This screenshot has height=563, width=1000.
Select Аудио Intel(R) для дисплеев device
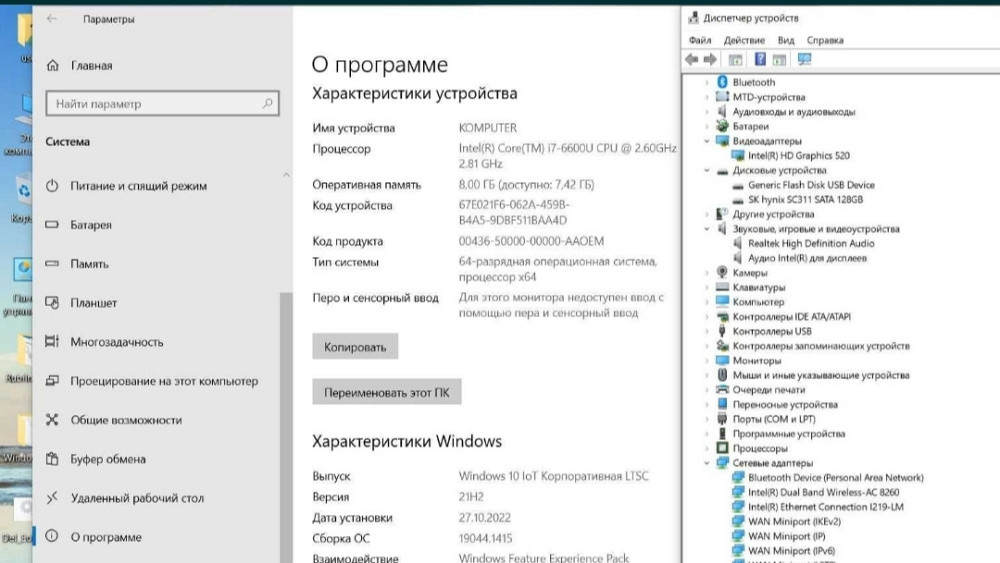[x=807, y=258]
